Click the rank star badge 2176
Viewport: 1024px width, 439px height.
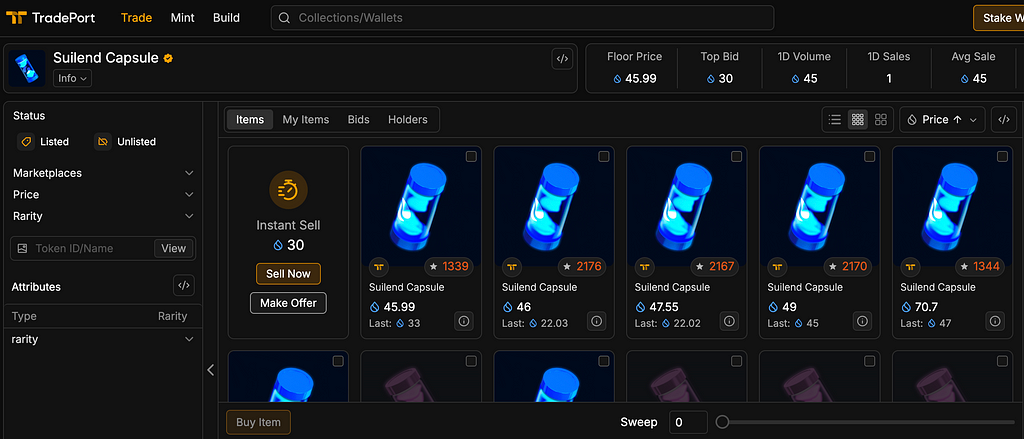[581, 267]
